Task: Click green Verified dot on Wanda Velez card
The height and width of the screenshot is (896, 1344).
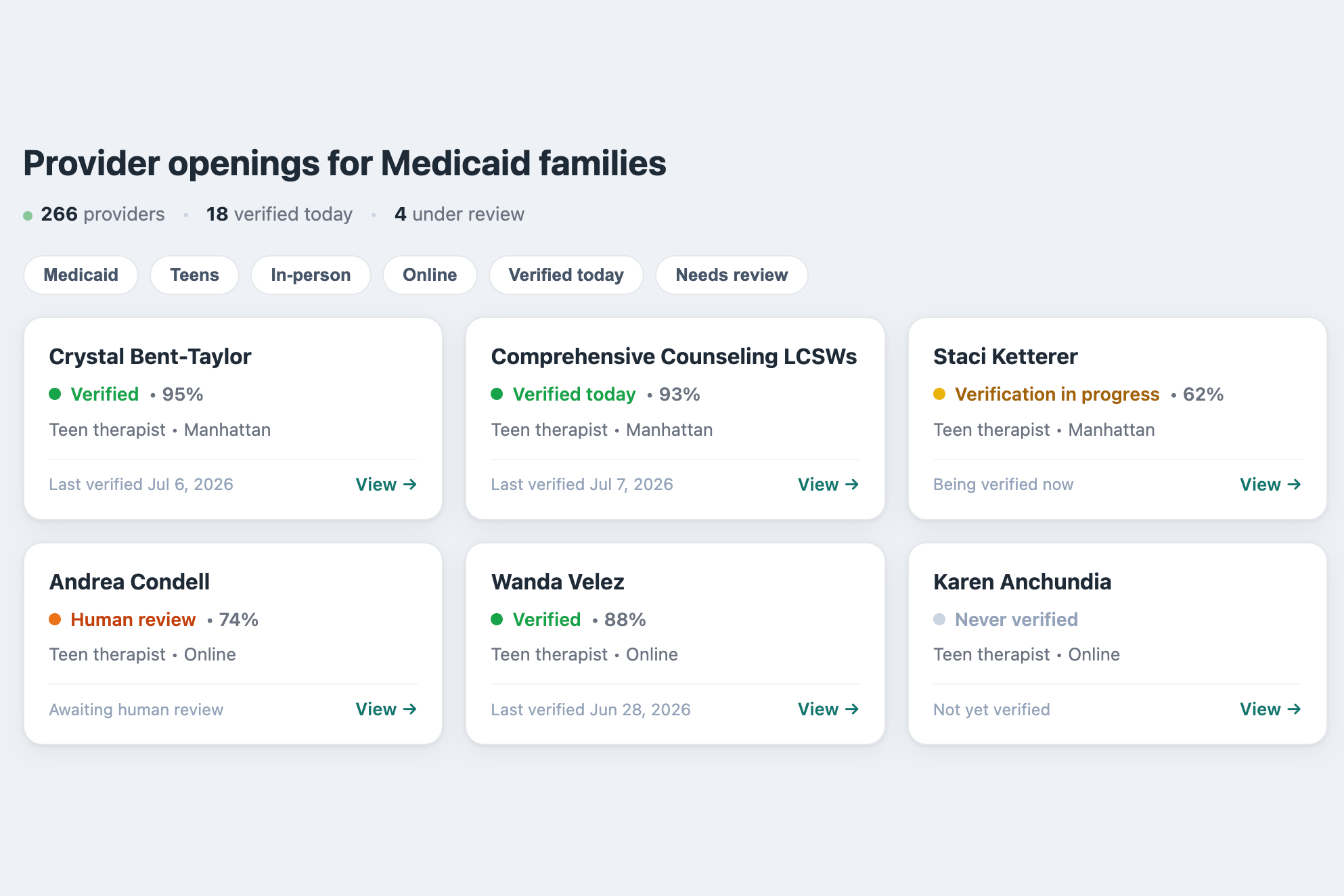Action: pyautogui.click(x=497, y=619)
